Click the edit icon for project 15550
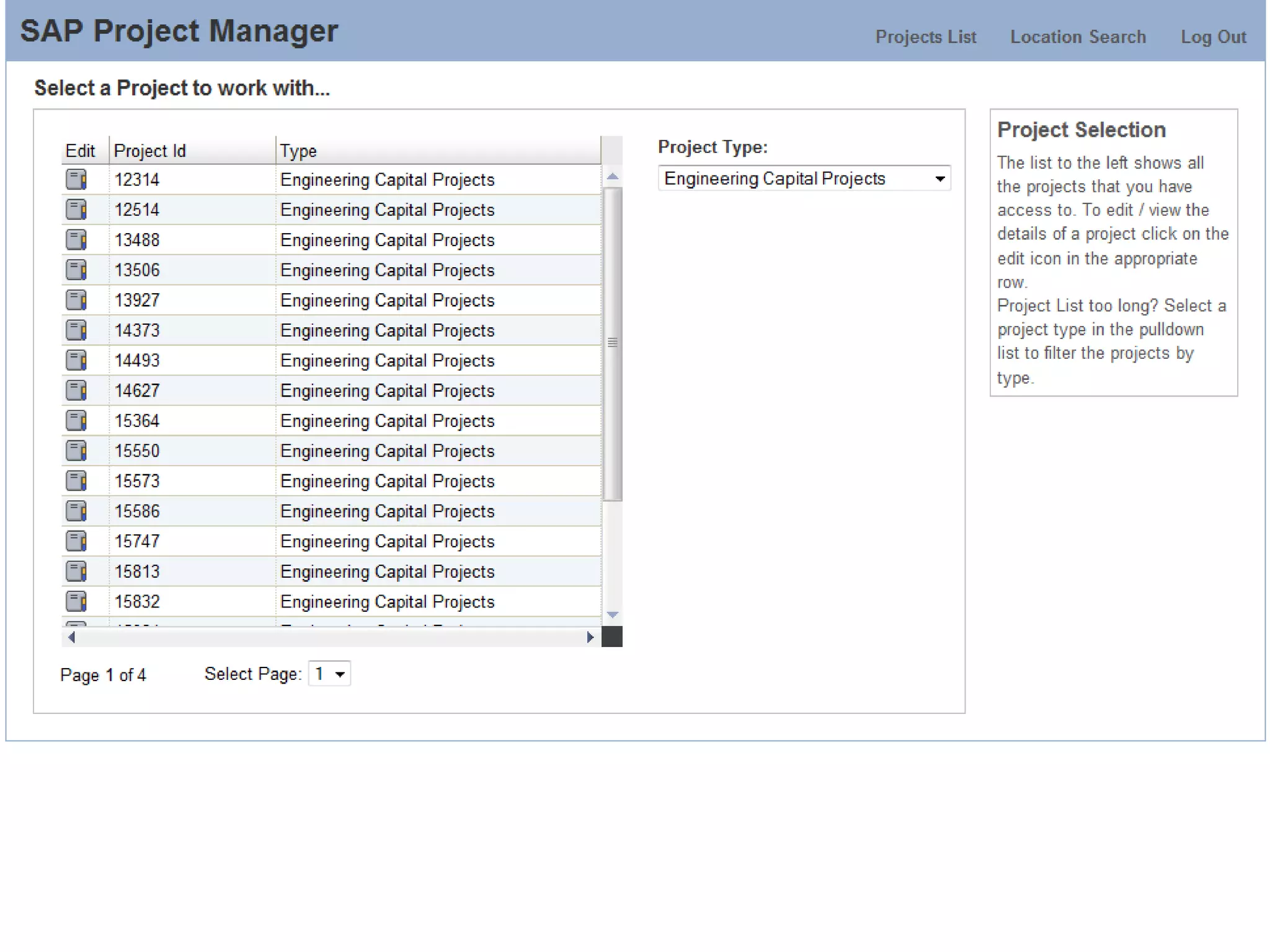The width and height of the screenshot is (1270, 952). [x=76, y=451]
